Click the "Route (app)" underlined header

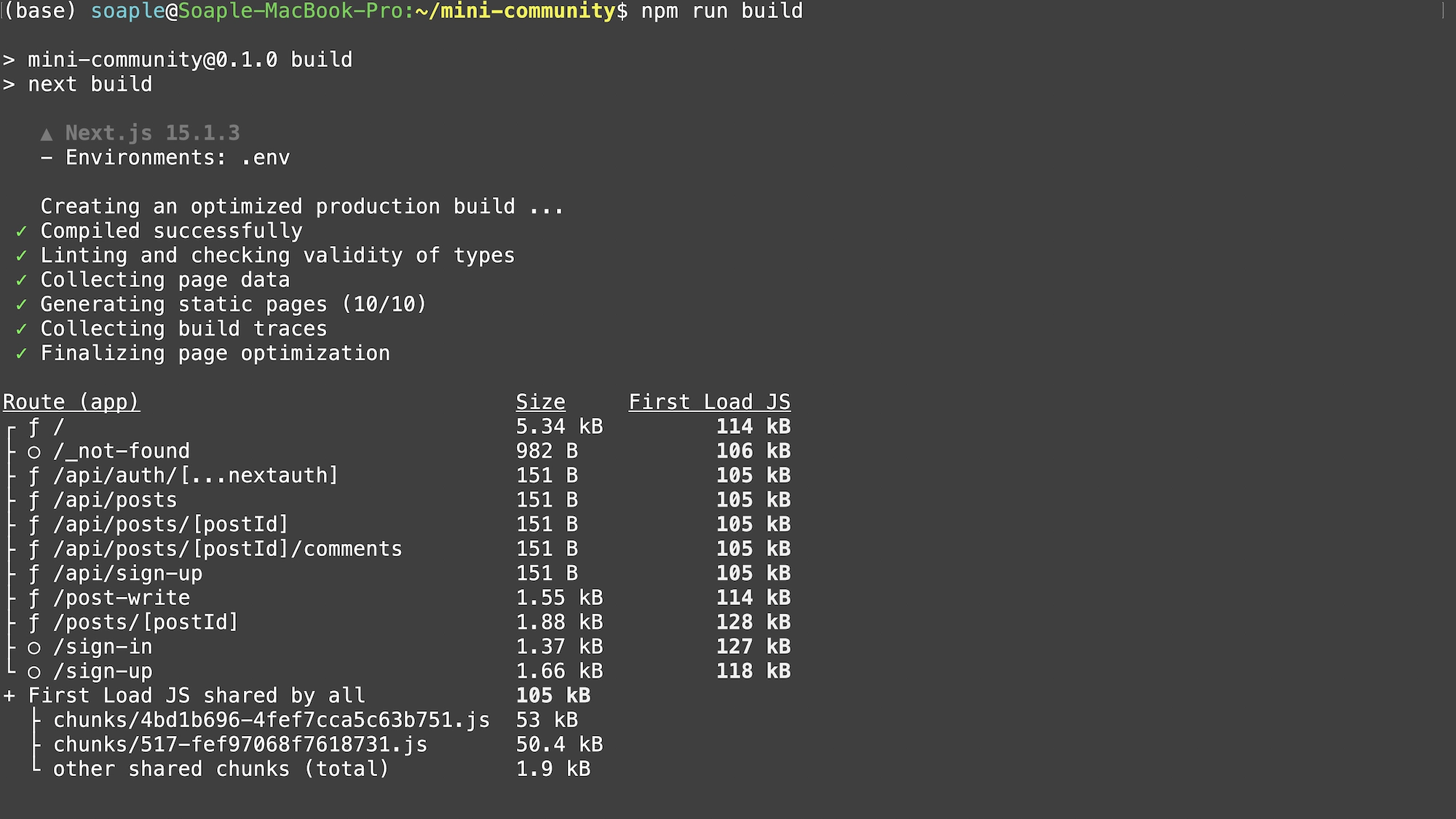coord(71,402)
